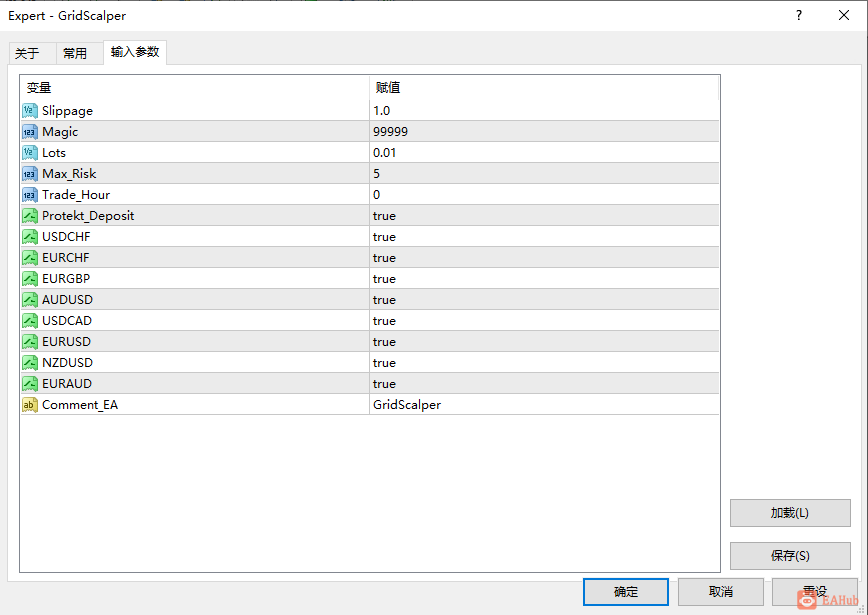Click the integer icon beside Magic

(30, 132)
